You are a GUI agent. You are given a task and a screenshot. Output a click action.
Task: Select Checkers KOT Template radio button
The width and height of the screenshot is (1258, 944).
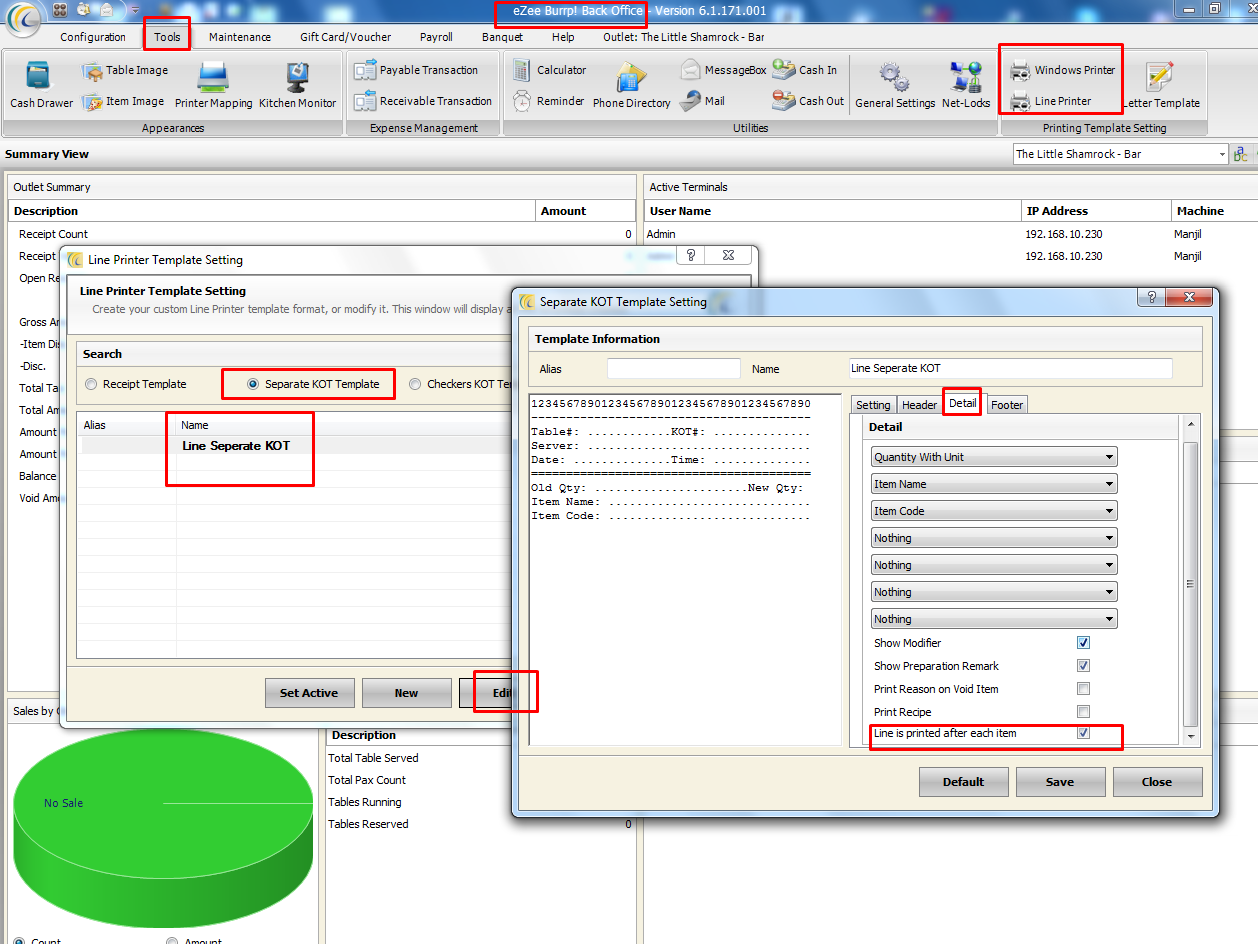click(416, 384)
